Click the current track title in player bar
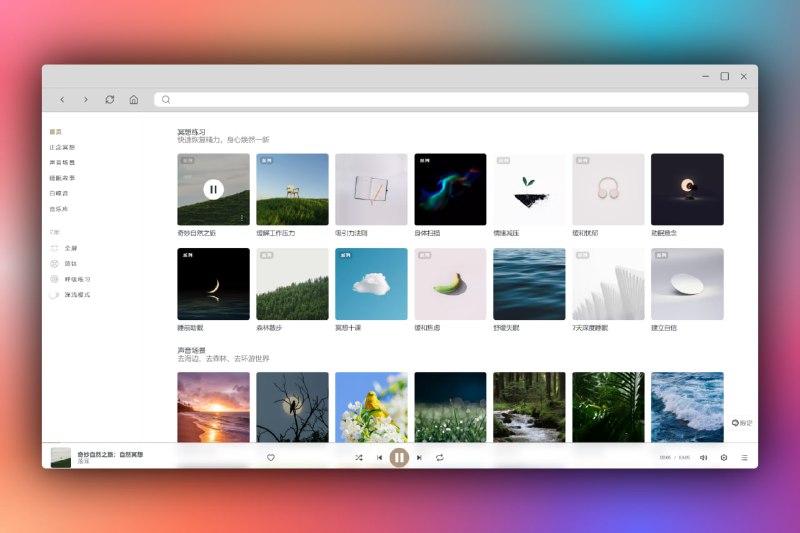The image size is (800, 533). click(110, 454)
